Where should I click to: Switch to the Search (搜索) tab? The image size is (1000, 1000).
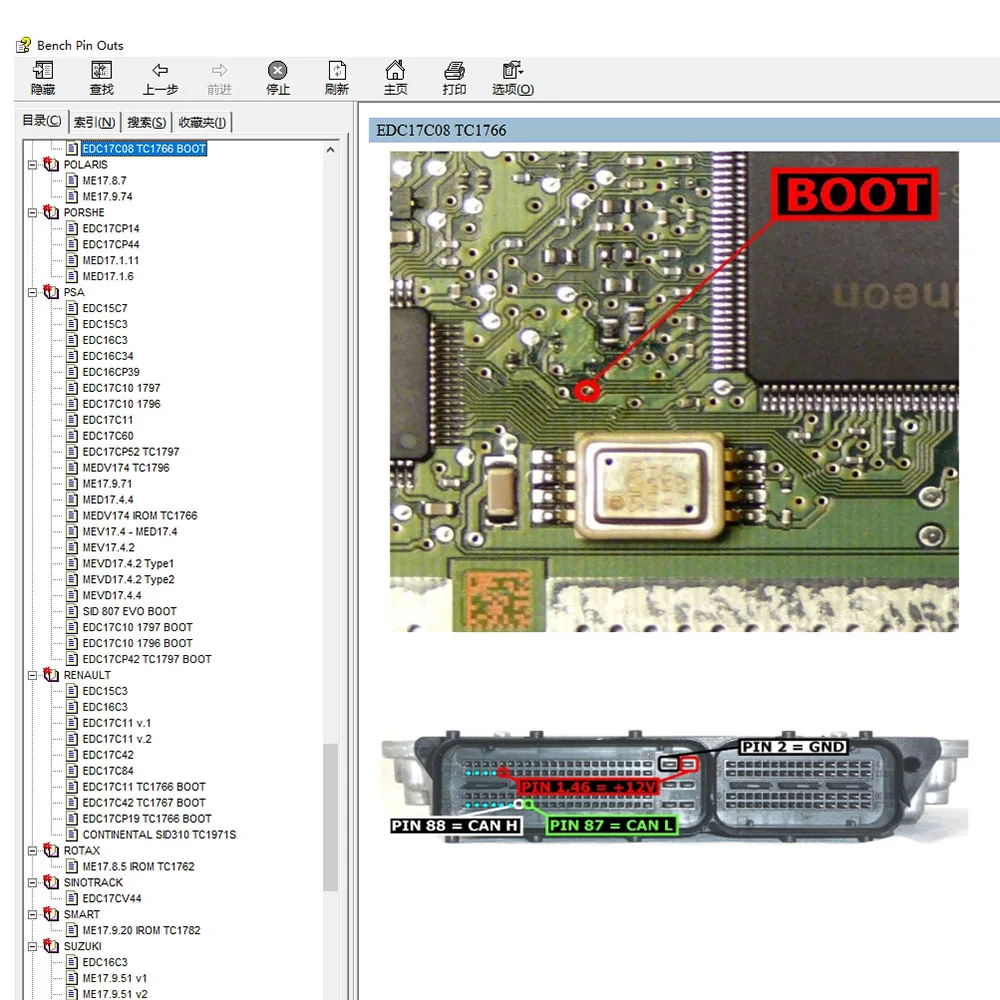[x=147, y=122]
